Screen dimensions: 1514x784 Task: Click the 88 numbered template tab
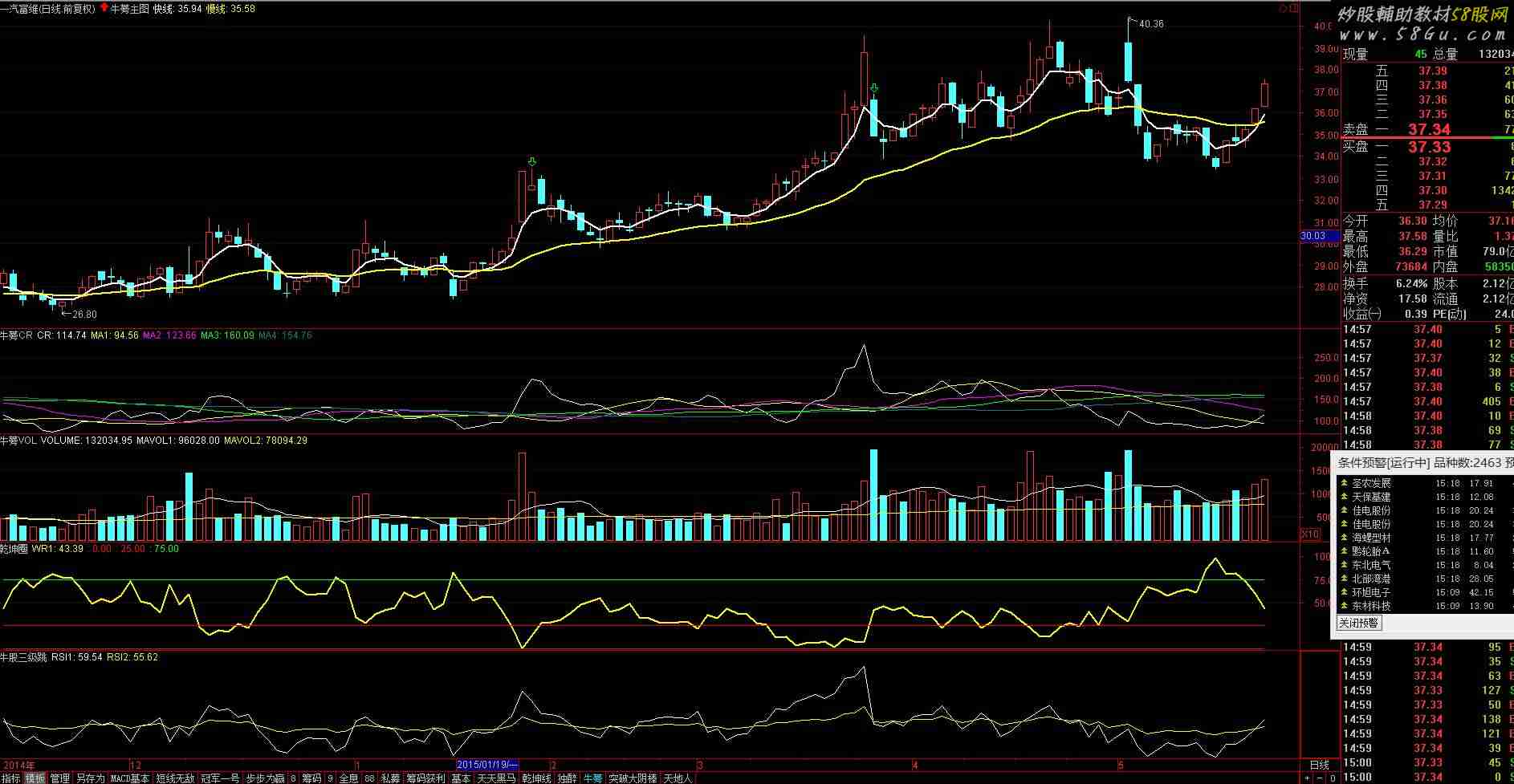[369, 778]
